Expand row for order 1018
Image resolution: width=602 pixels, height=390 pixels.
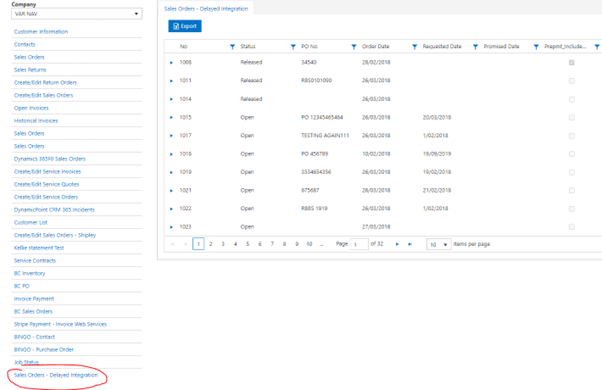pyautogui.click(x=171, y=154)
